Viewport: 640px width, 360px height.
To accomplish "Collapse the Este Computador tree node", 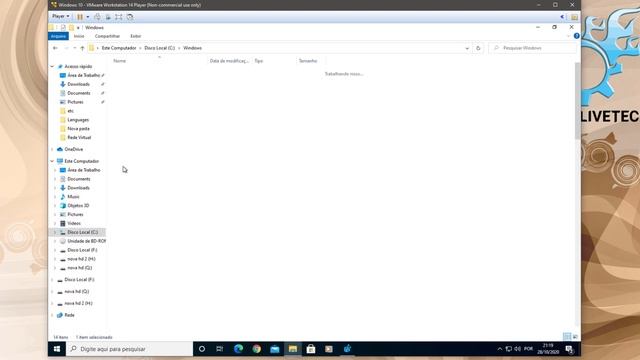I will [52, 161].
